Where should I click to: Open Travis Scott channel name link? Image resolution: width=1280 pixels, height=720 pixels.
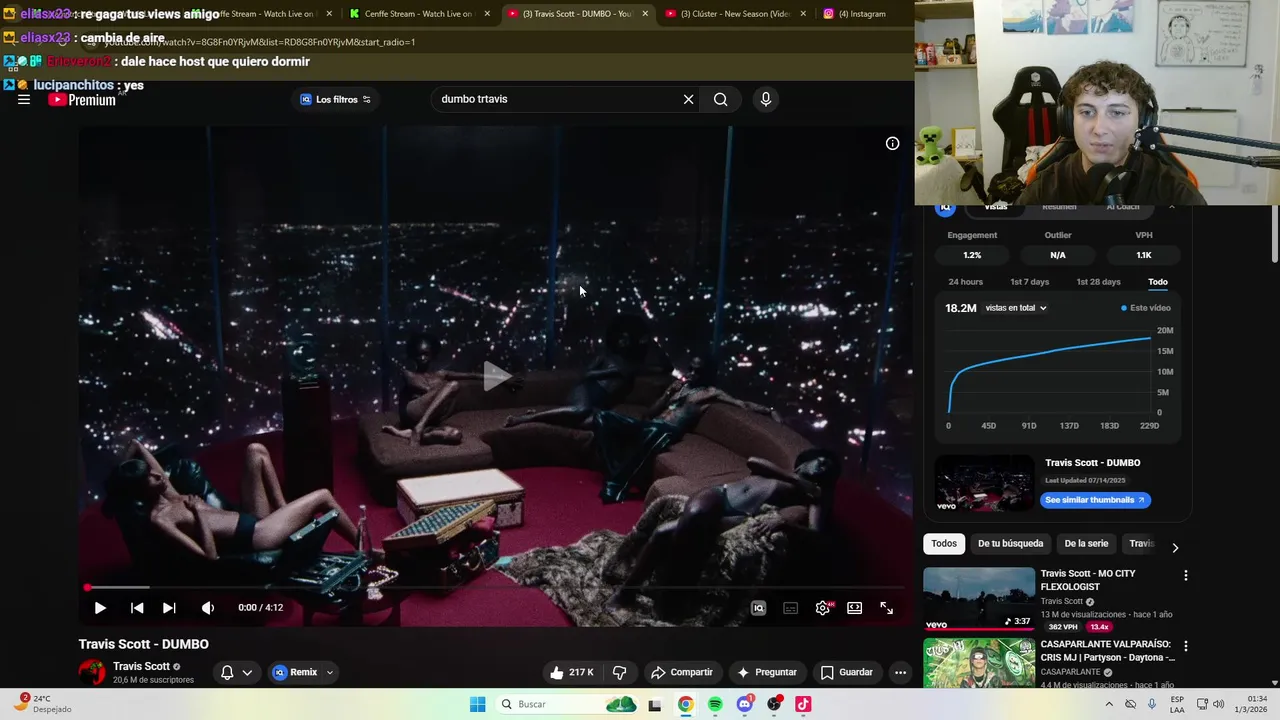pos(141,666)
